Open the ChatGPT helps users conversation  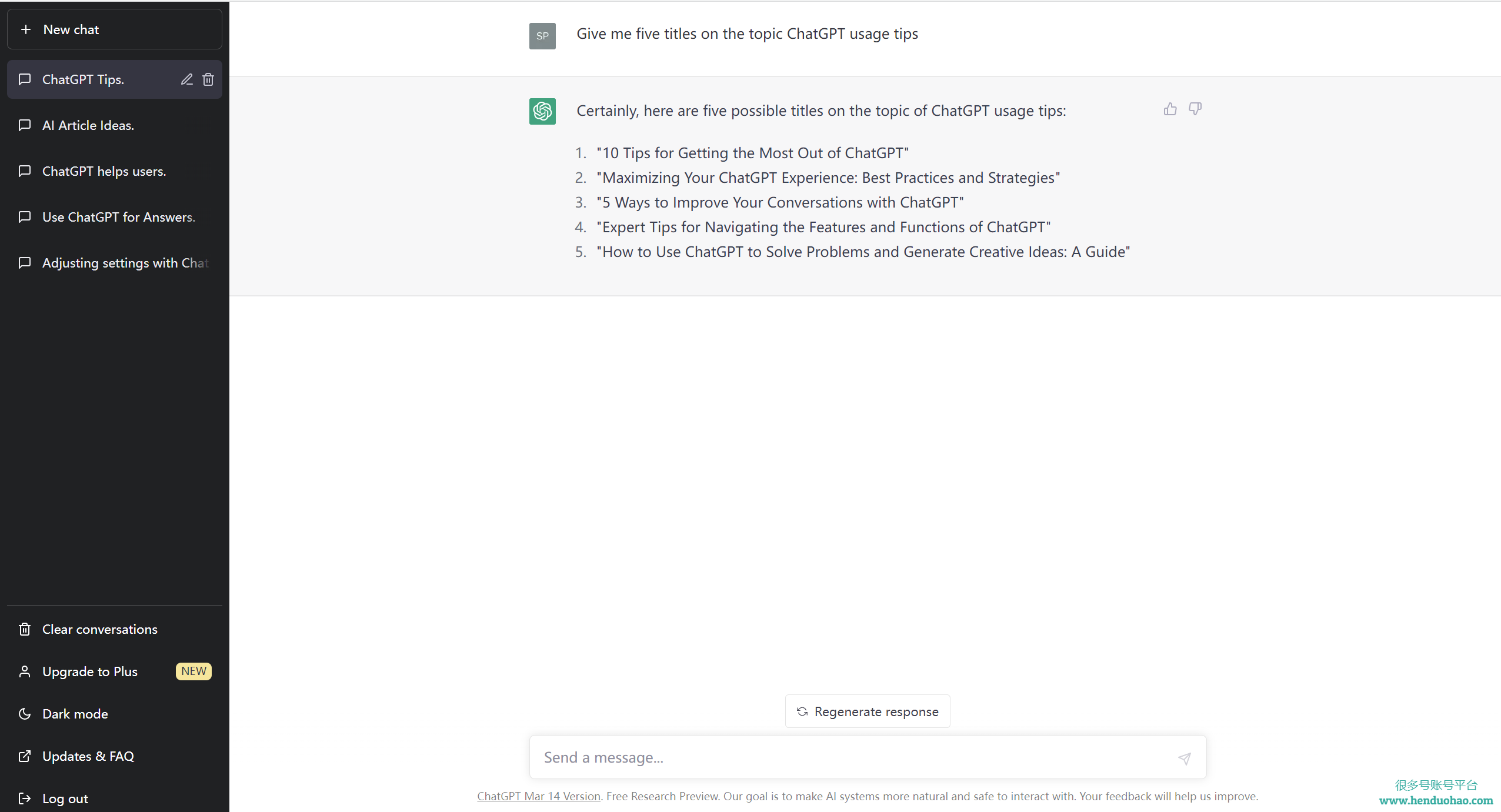pyautogui.click(x=115, y=171)
